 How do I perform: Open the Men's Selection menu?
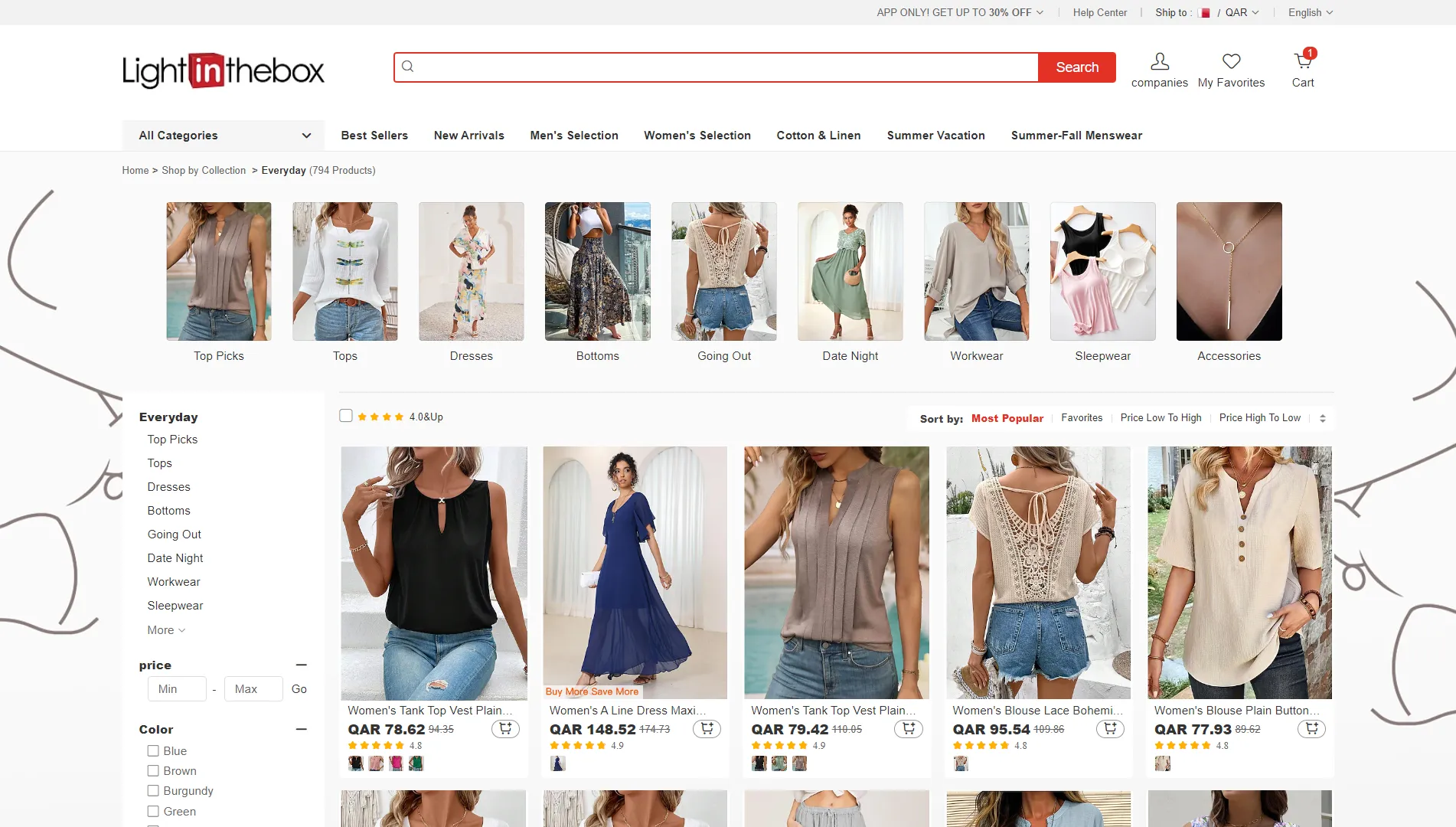point(574,136)
